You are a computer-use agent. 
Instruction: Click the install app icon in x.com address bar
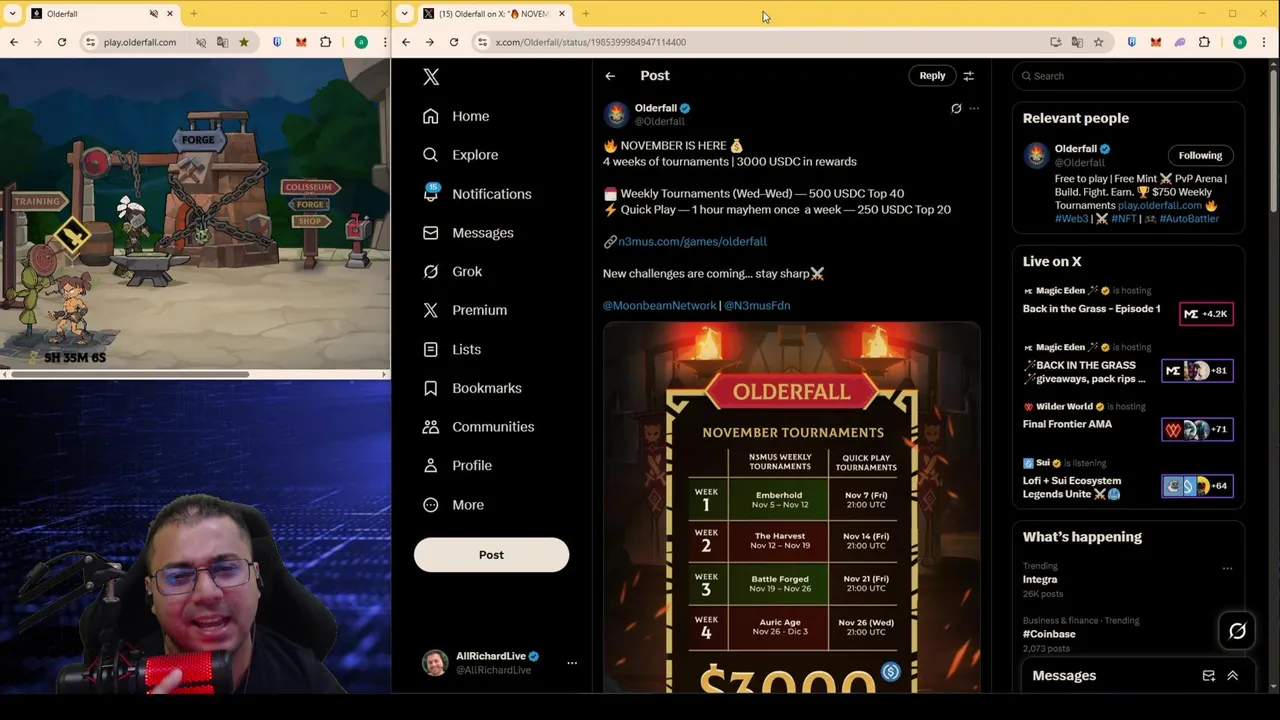(x=1055, y=42)
